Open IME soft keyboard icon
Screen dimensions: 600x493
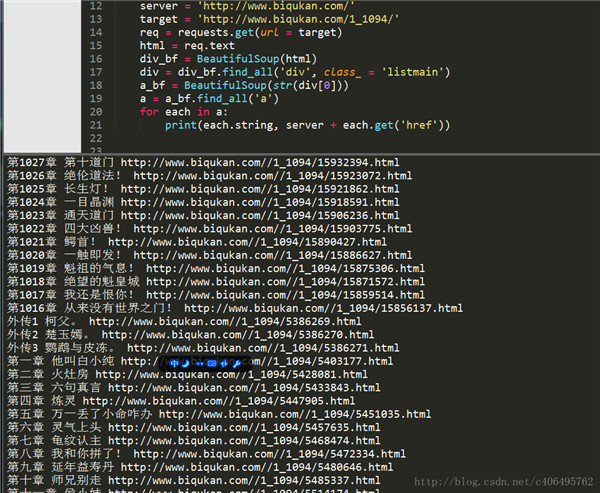212,363
